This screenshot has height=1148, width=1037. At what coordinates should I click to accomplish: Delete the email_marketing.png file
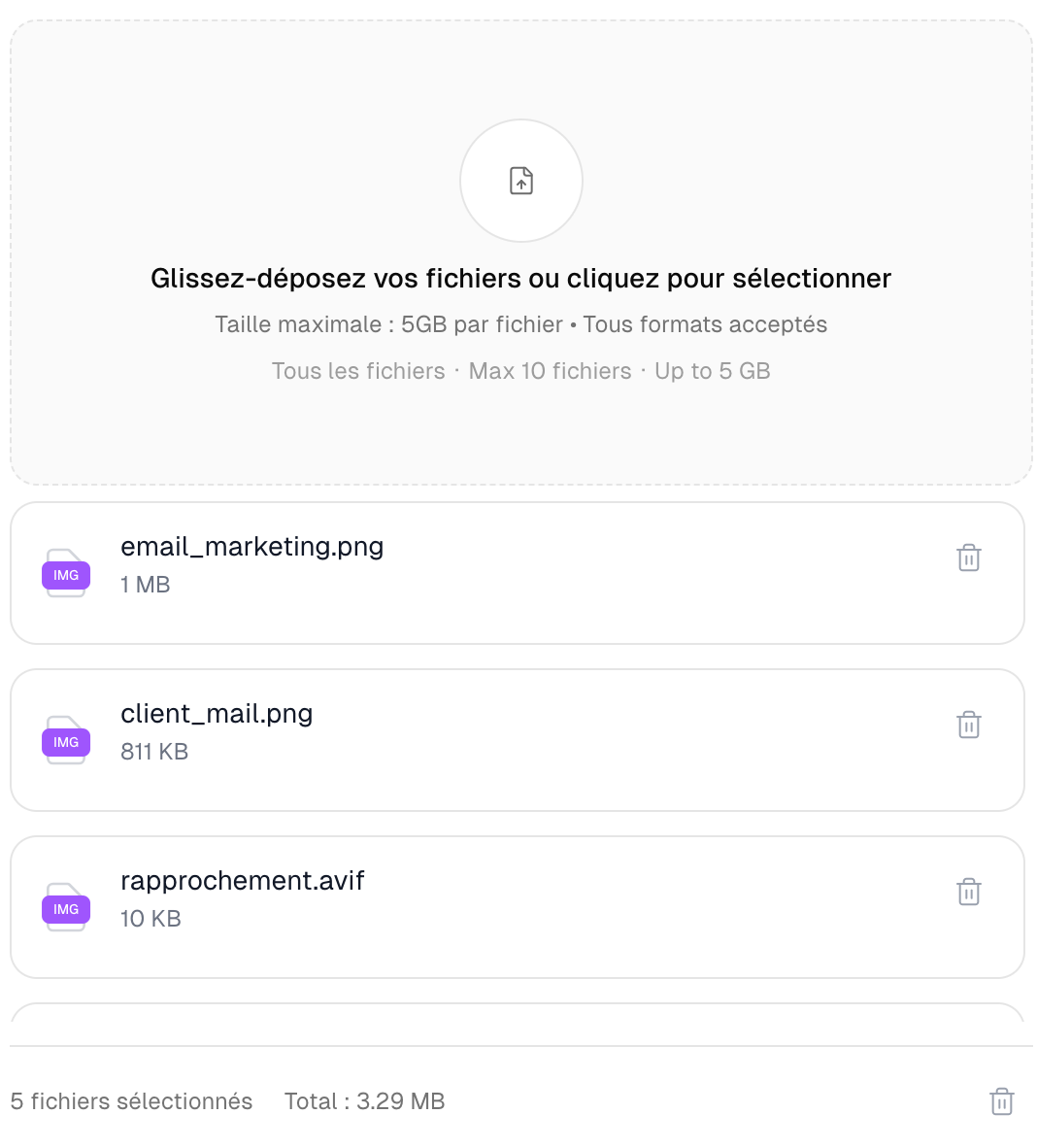tap(968, 557)
